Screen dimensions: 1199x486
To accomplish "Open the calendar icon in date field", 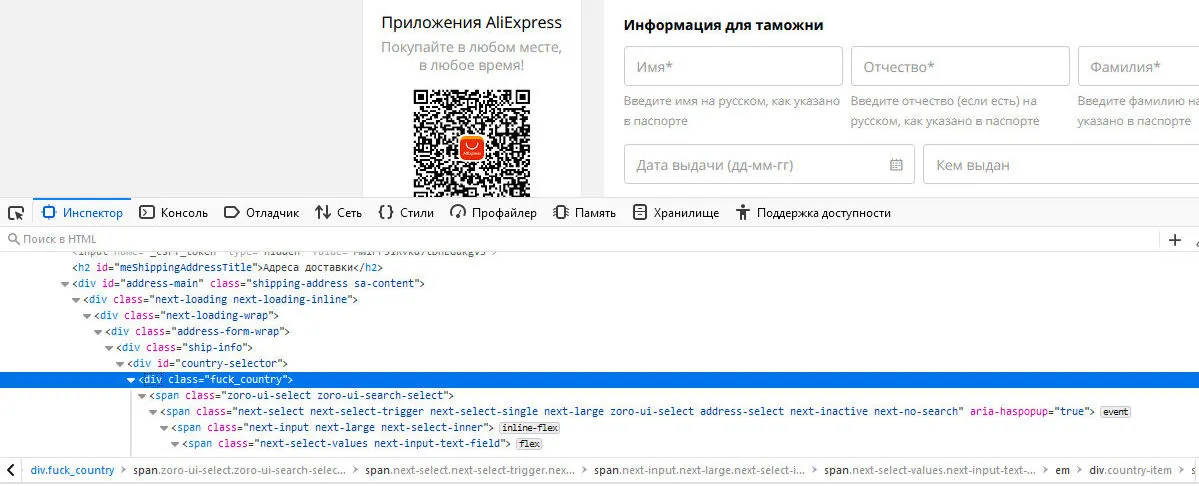I will (x=896, y=165).
